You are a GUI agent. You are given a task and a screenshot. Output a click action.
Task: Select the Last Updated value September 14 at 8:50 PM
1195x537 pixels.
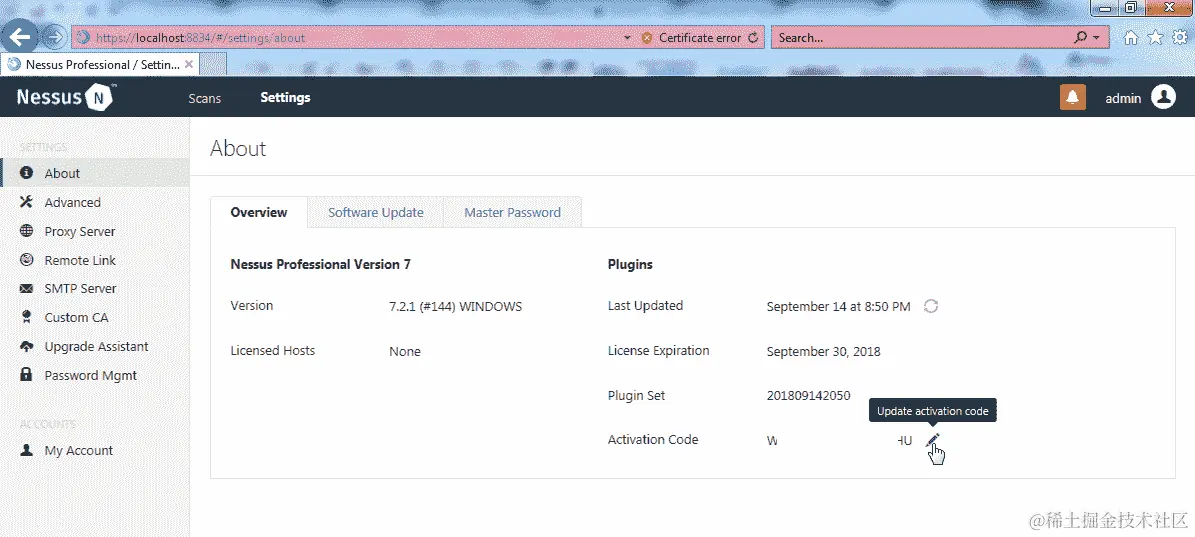coord(838,306)
